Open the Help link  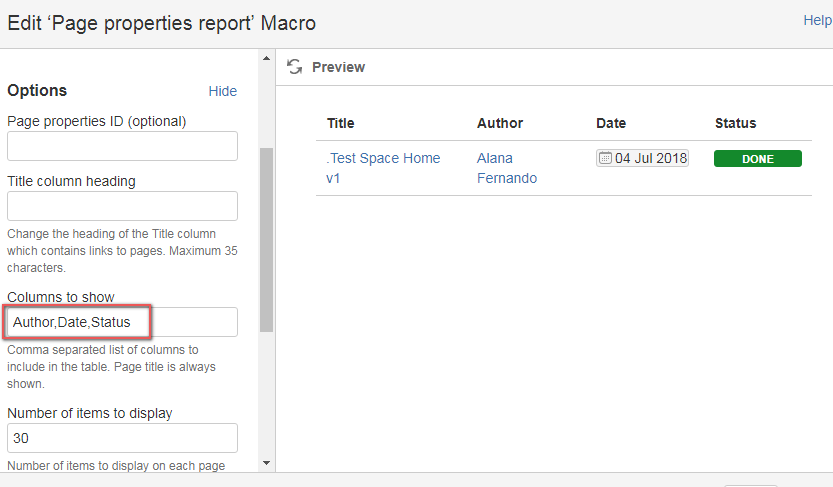[x=817, y=20]
